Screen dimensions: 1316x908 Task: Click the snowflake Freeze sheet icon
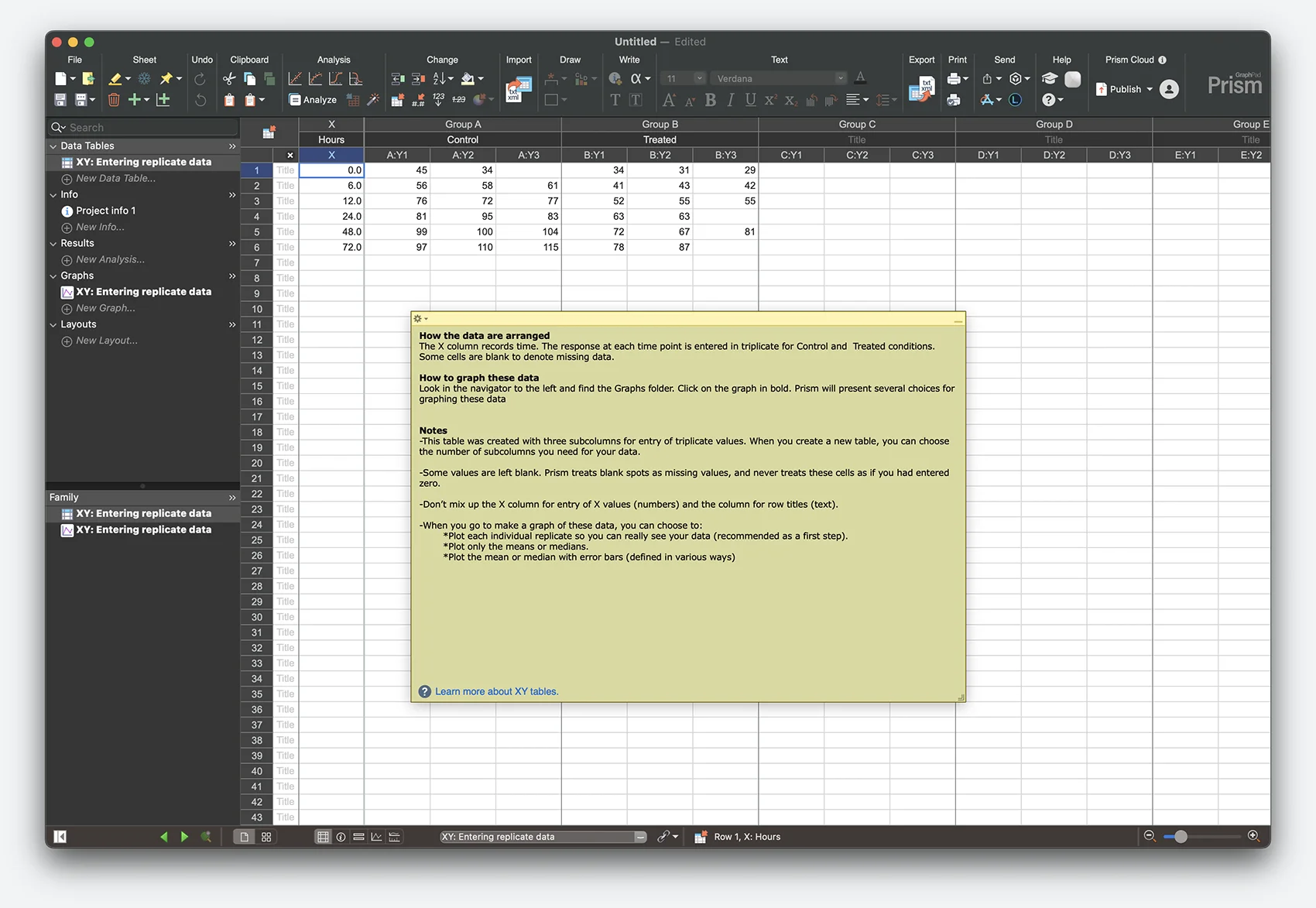click(x=145, y=79)
